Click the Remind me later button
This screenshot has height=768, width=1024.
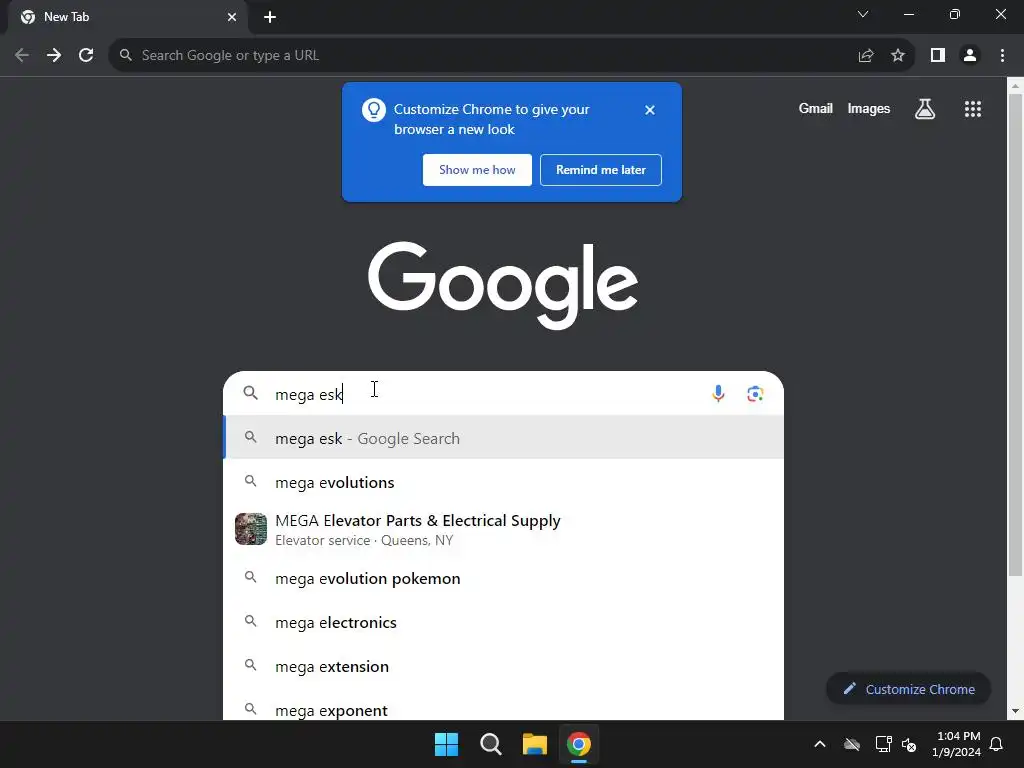(x=601, y=170)
